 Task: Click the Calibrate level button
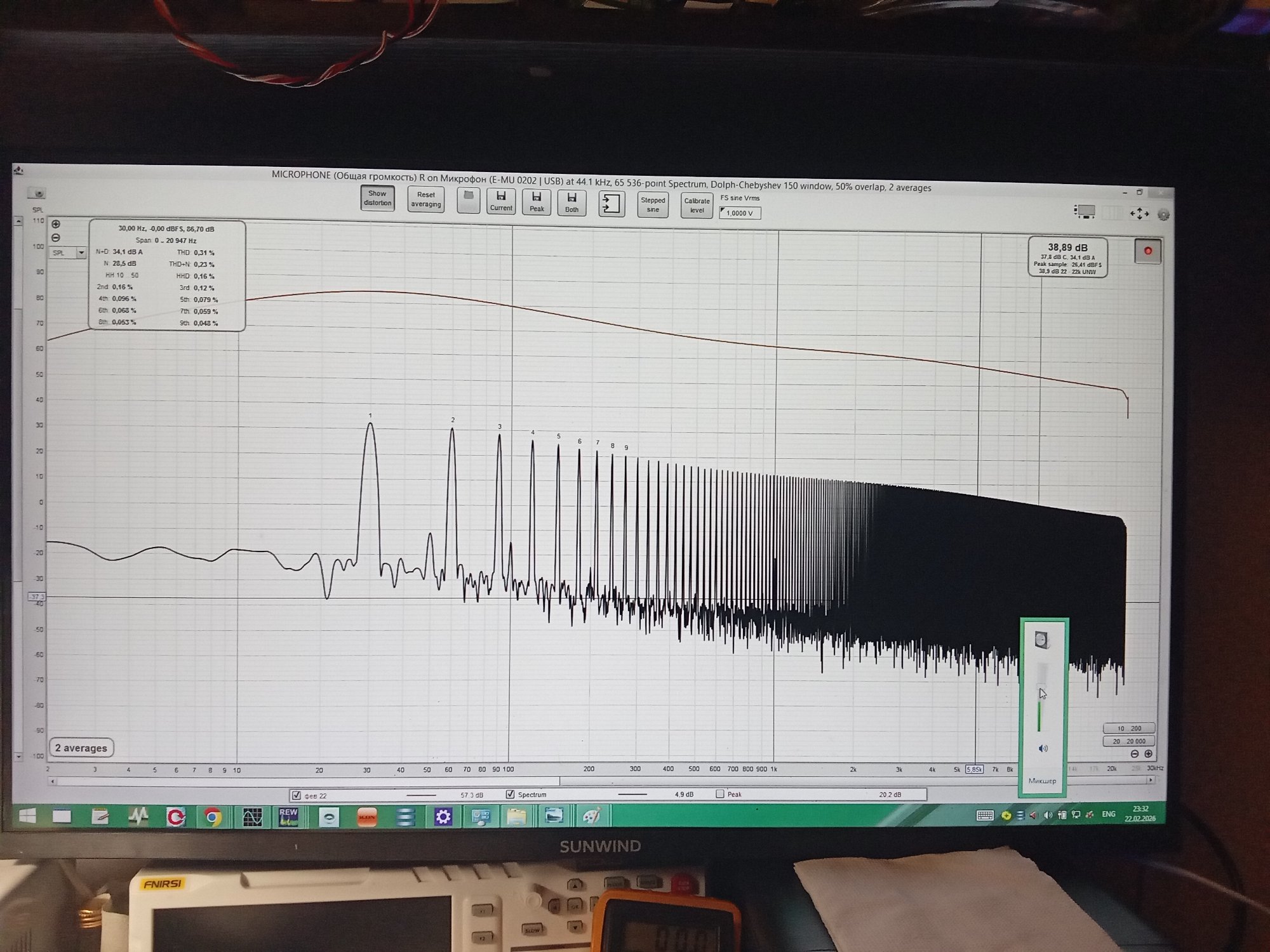(x=697, y=206)
